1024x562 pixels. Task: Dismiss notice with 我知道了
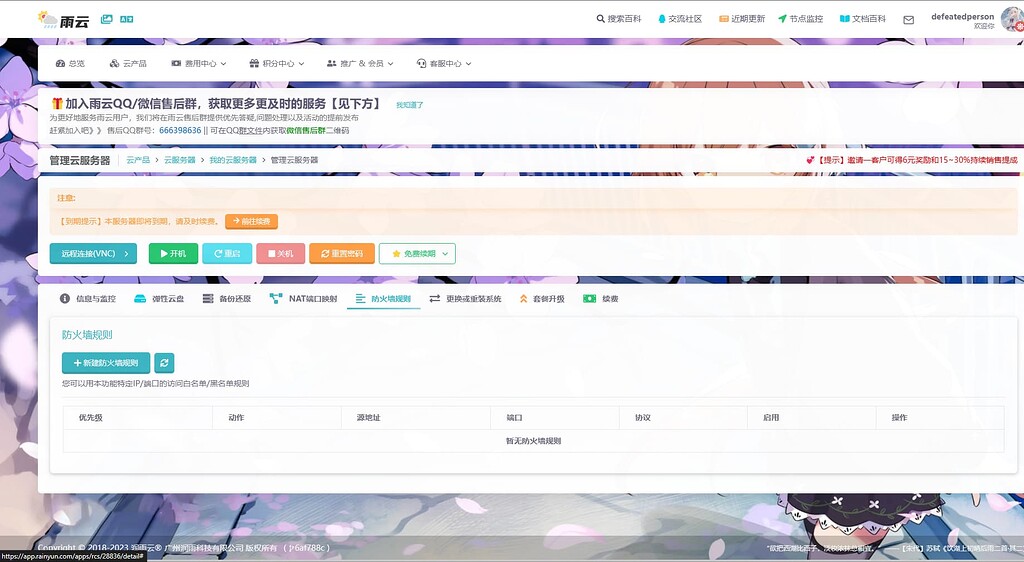[409, 105]
